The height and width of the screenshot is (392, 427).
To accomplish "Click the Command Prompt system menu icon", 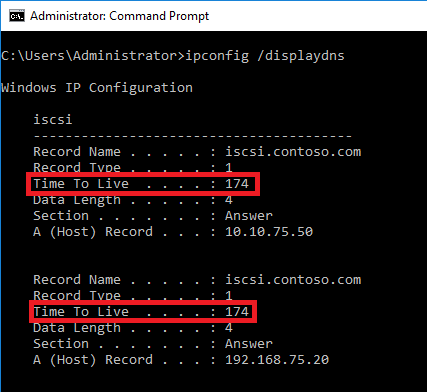I will coord(17,16).
